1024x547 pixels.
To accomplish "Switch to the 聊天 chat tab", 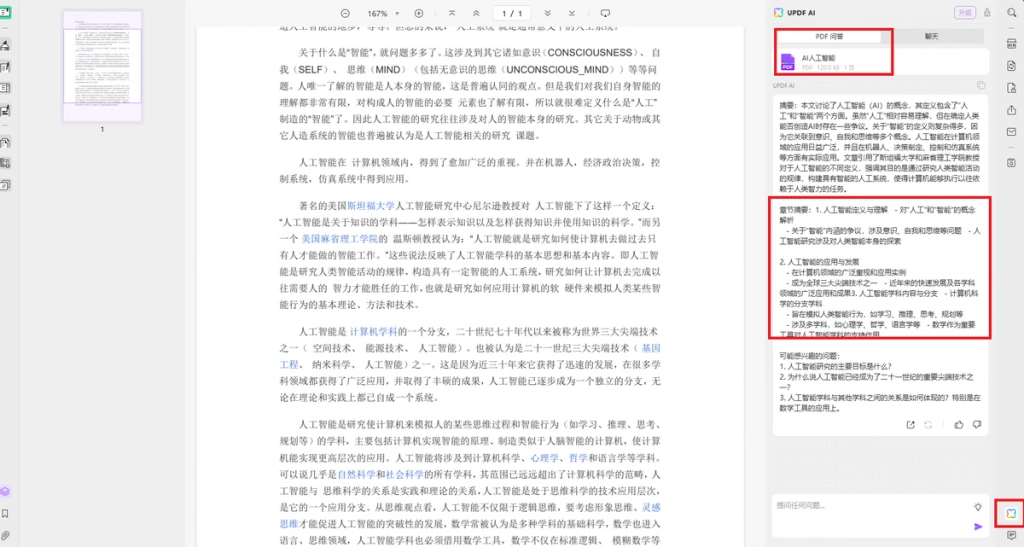I will 931,37.
